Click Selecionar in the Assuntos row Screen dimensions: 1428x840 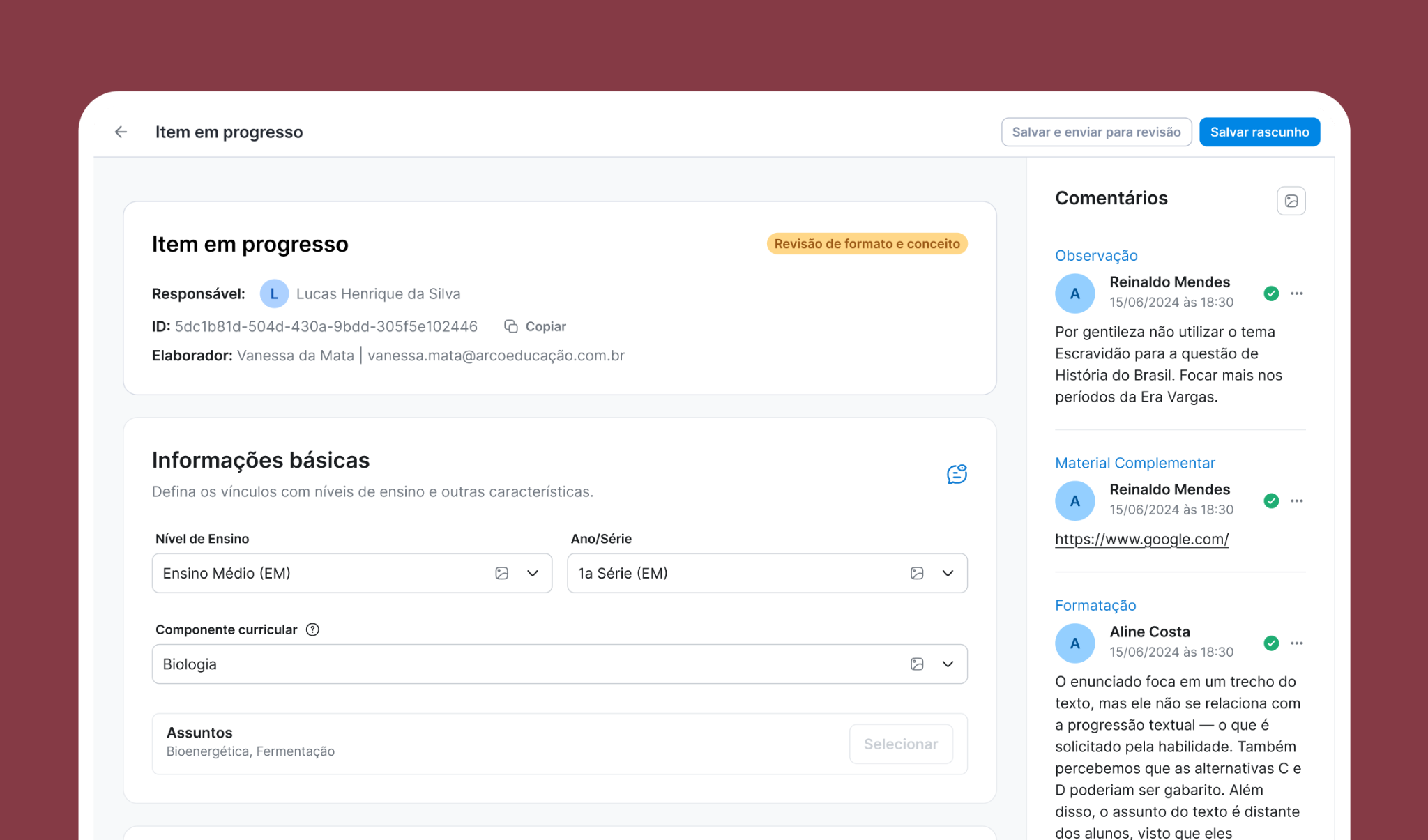(901, 744)
